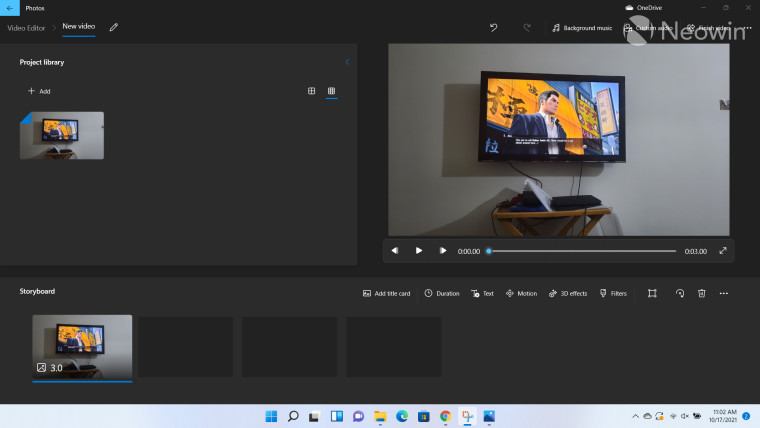Image resolution: width=760 pixels, height=428 pixels.
Task: Remove or show black bars icon
Action: tap(652, 293)
